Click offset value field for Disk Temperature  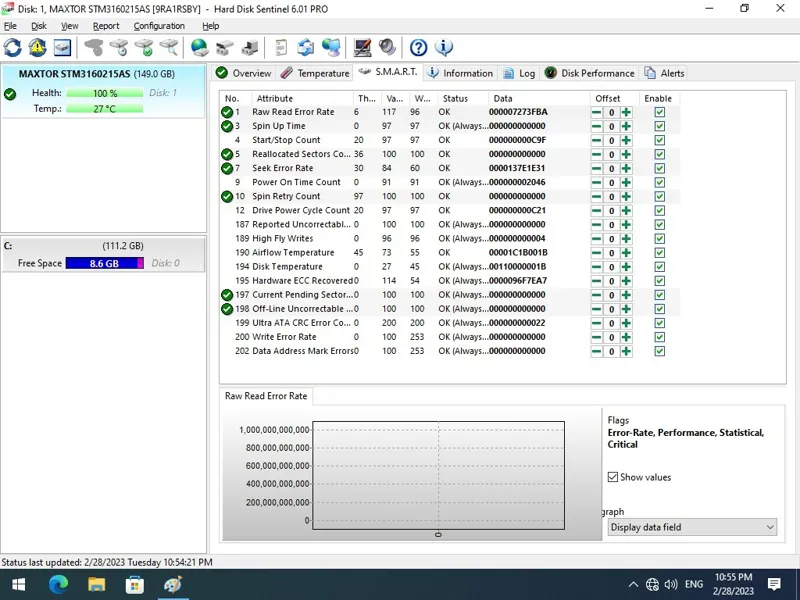coord(611,267)
